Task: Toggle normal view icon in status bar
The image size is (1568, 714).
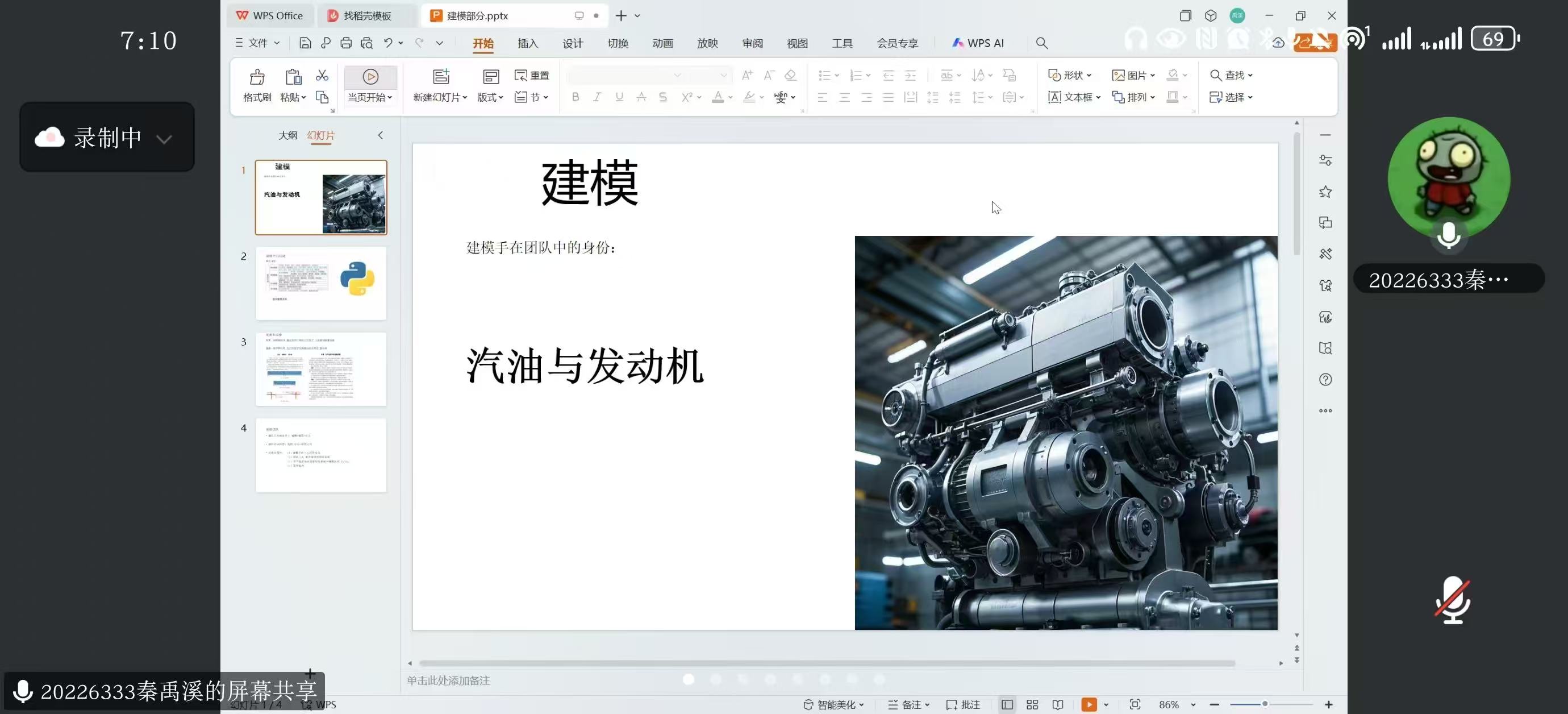Action: 1007,704
